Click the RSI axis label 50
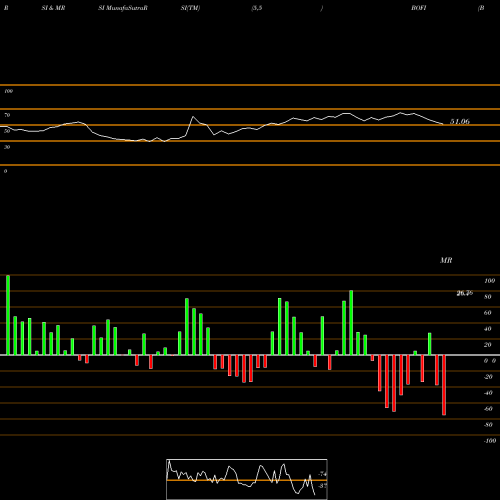This screenshot has width=500, height=500. click(7, 131)
